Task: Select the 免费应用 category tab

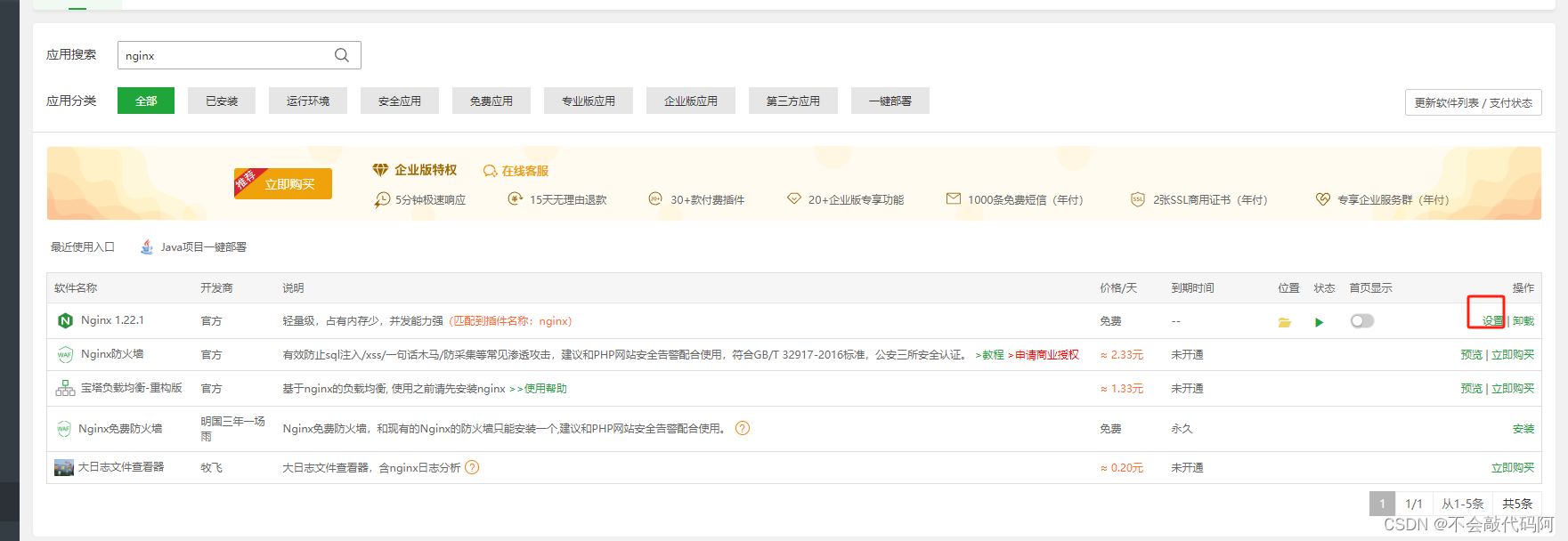Action: coord(492,101)
